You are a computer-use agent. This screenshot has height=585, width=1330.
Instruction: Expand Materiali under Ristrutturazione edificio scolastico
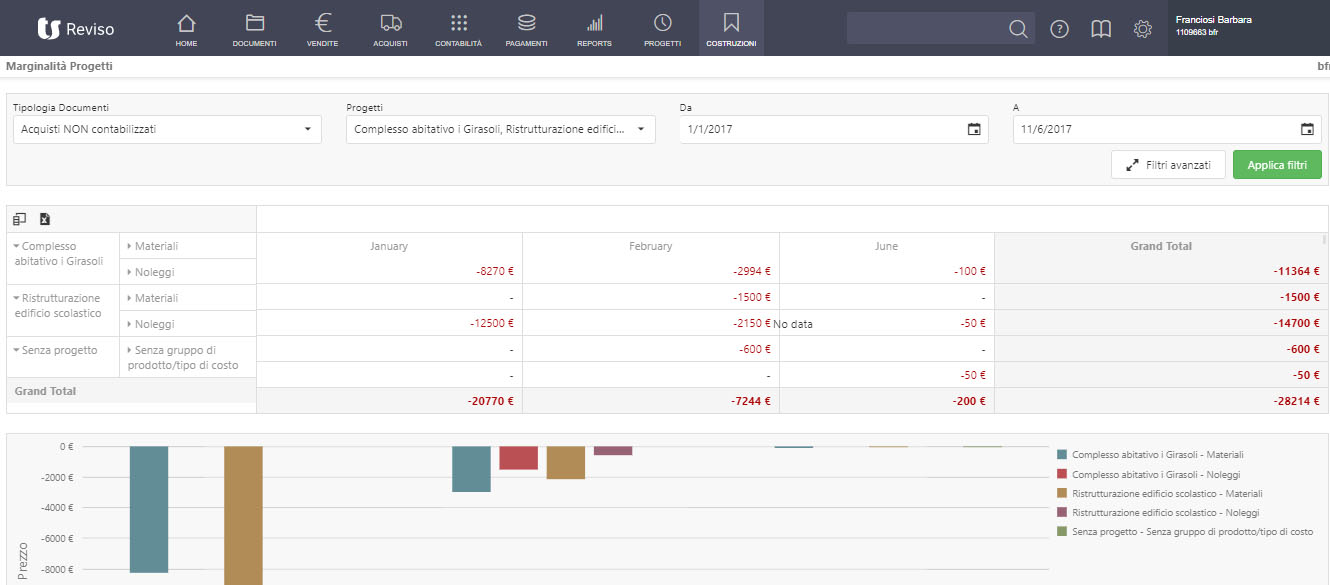tap(129, 298)
